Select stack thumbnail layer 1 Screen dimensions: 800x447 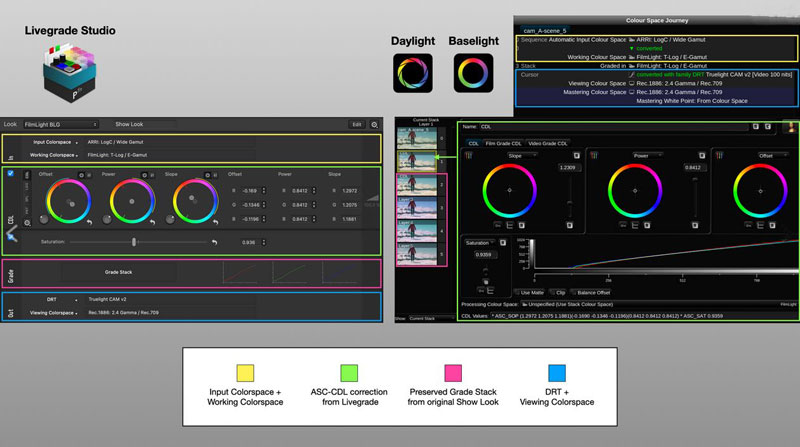click(x=417, y=161)
